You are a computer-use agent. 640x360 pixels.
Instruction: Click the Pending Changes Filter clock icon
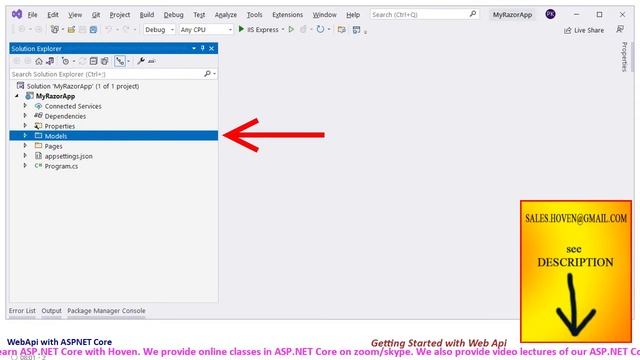coord(65,61)
